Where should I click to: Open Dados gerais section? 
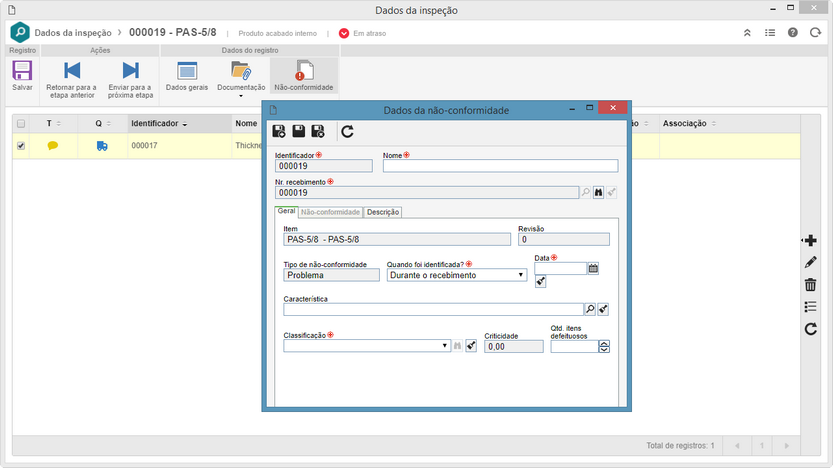coord(187,75)
